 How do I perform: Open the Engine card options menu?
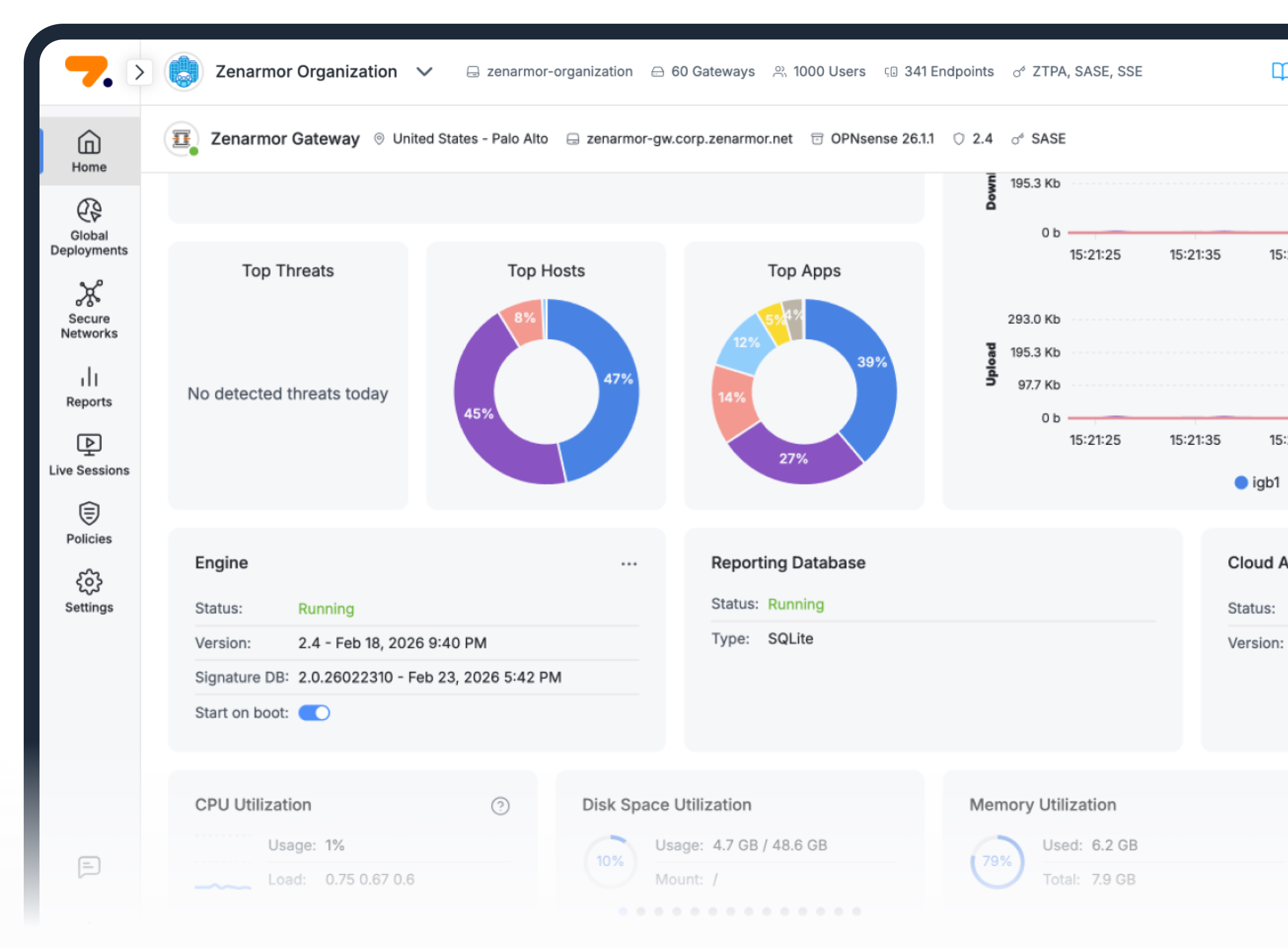point(629,563)
